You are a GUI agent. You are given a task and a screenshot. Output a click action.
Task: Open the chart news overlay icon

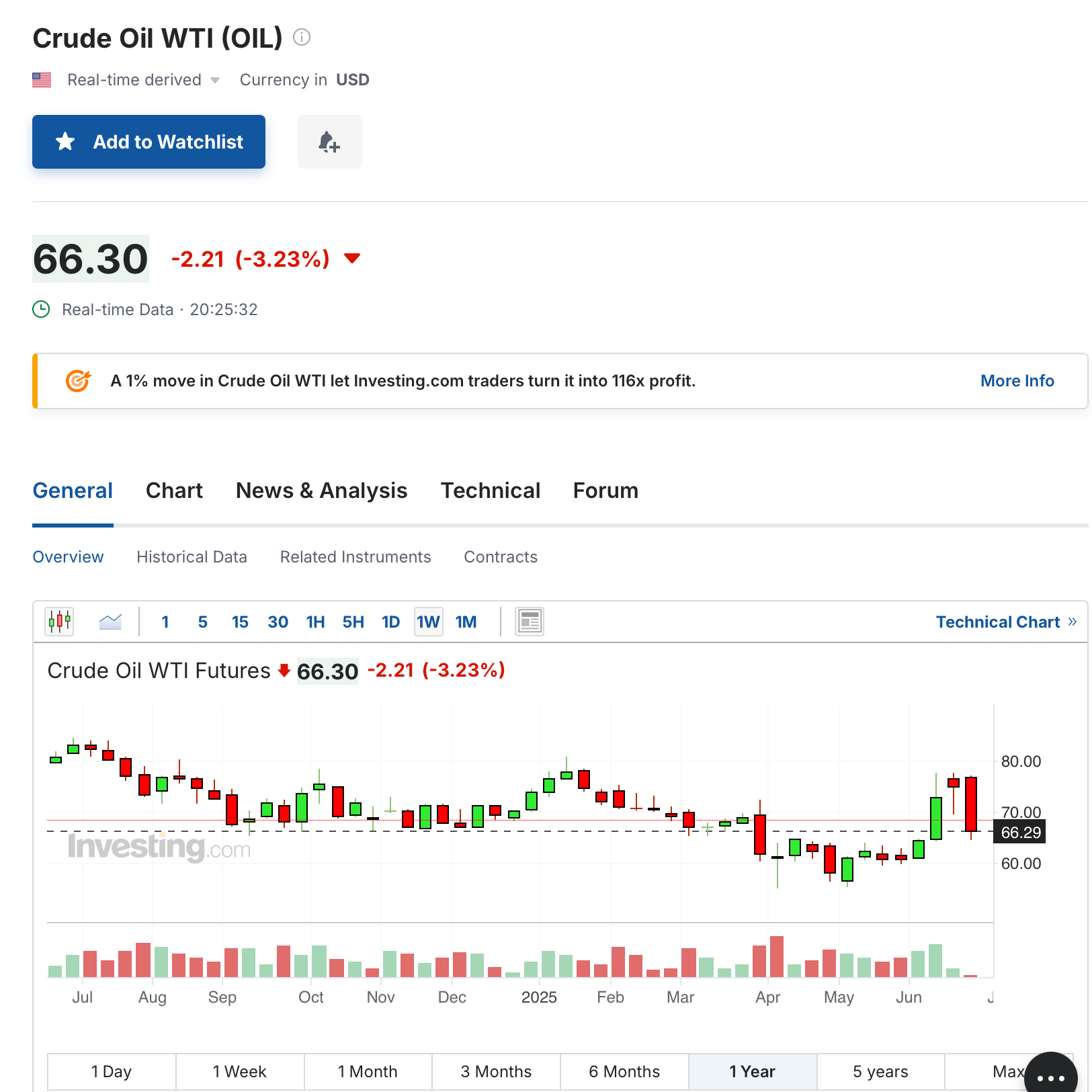tap(530, 622)
